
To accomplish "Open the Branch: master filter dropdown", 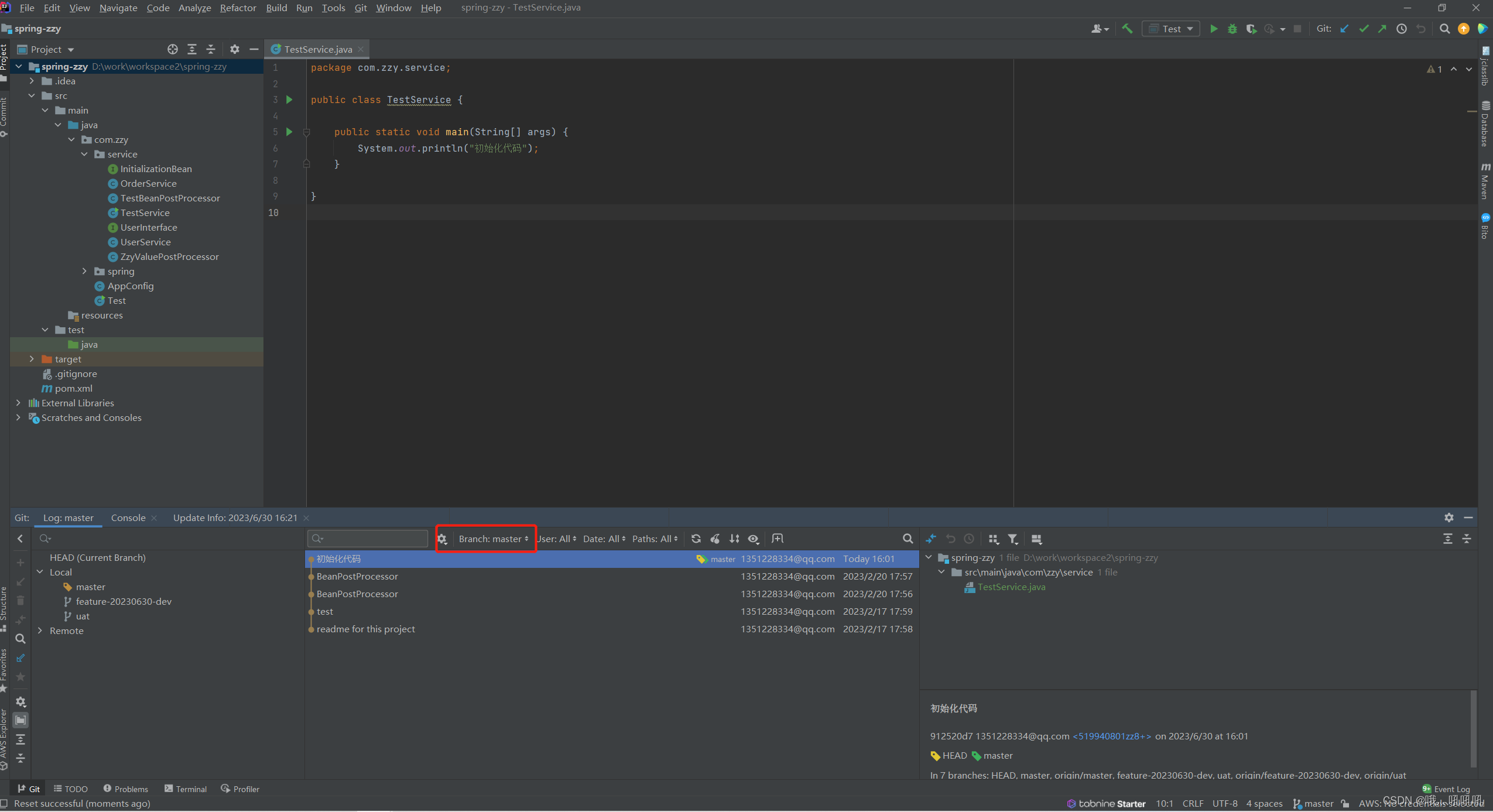I will pos(493,539).
